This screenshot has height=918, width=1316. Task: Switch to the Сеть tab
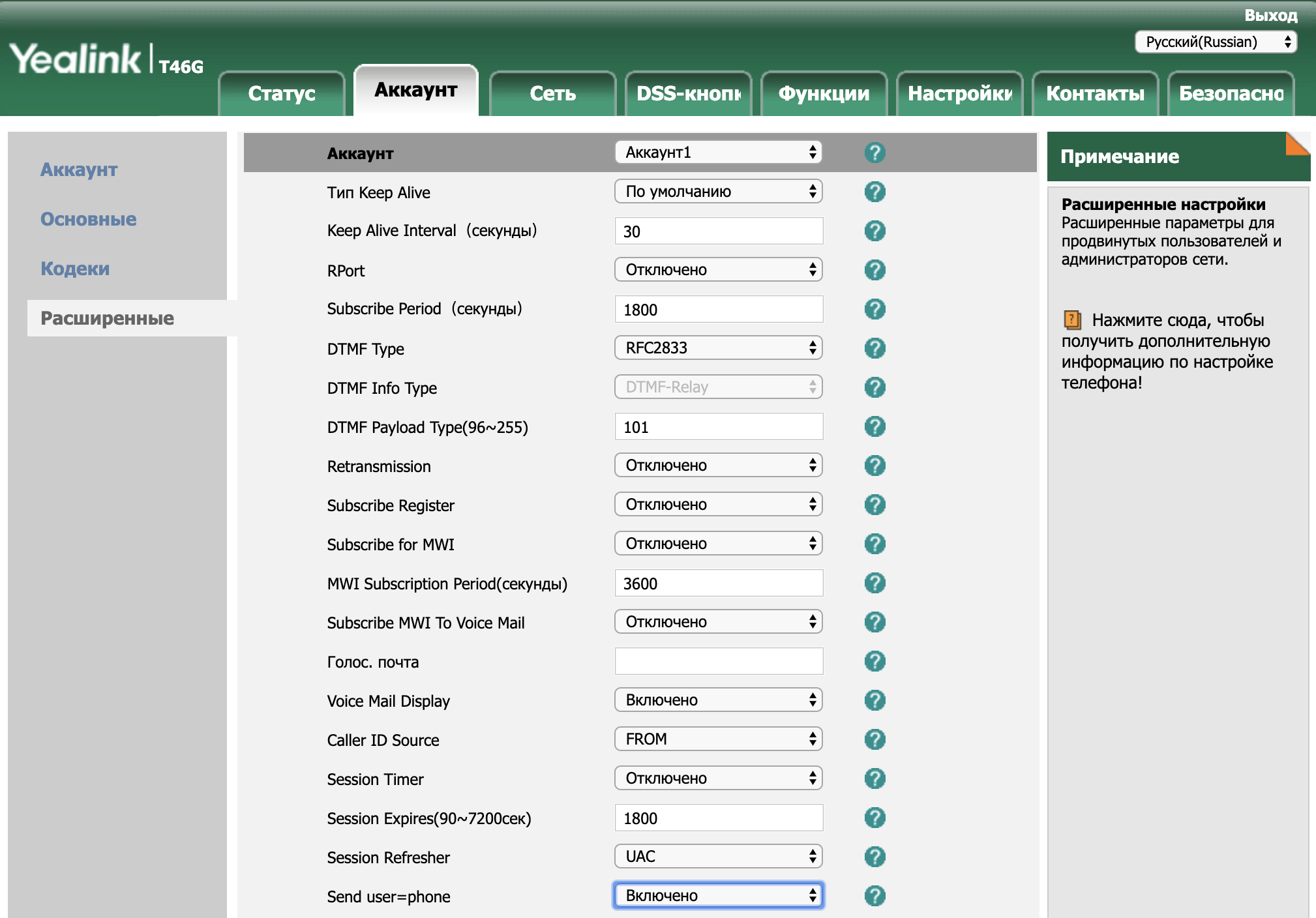coord(552,93)
